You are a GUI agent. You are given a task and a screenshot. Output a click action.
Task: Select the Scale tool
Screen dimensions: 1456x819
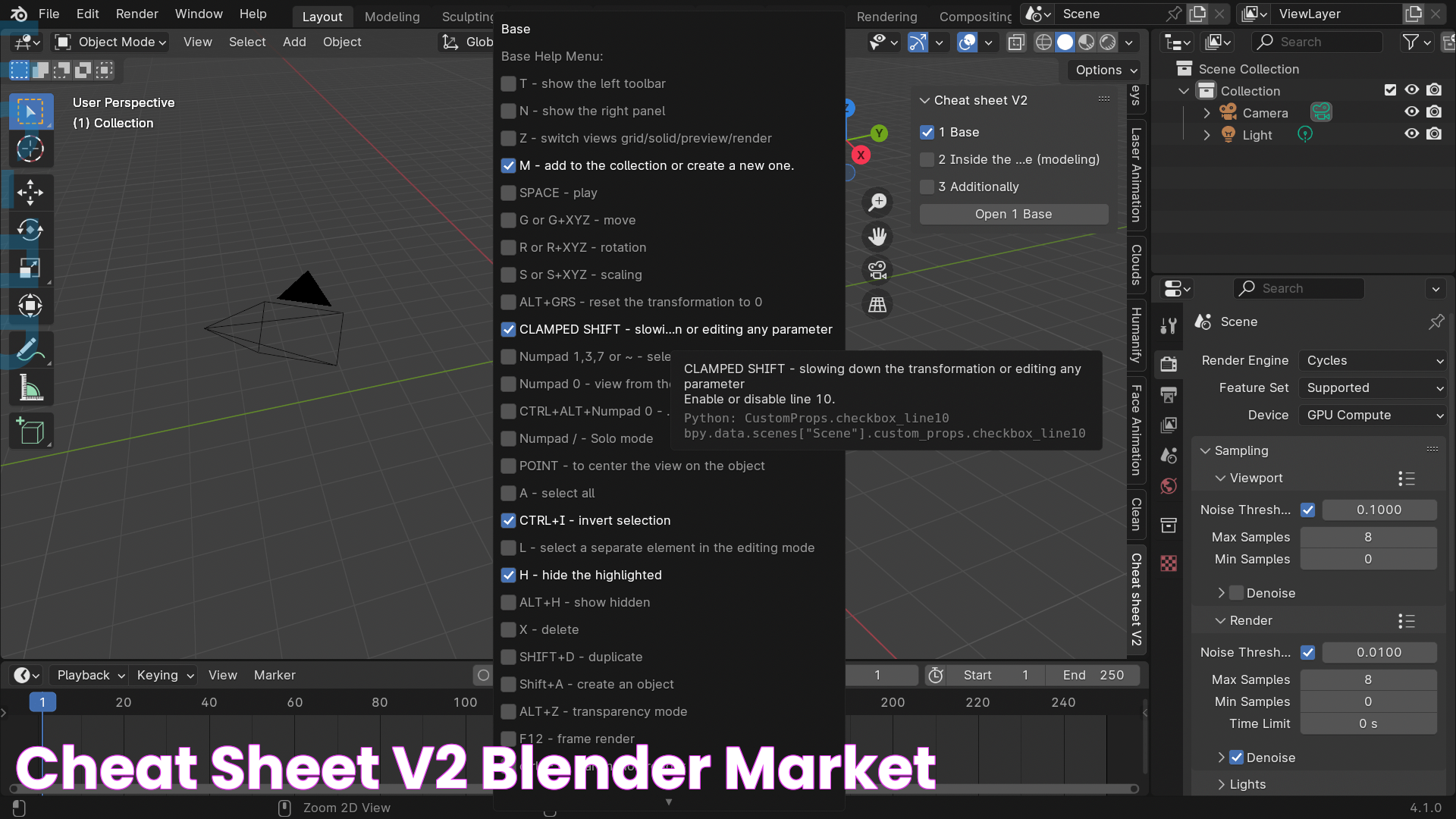click(30, 268)
